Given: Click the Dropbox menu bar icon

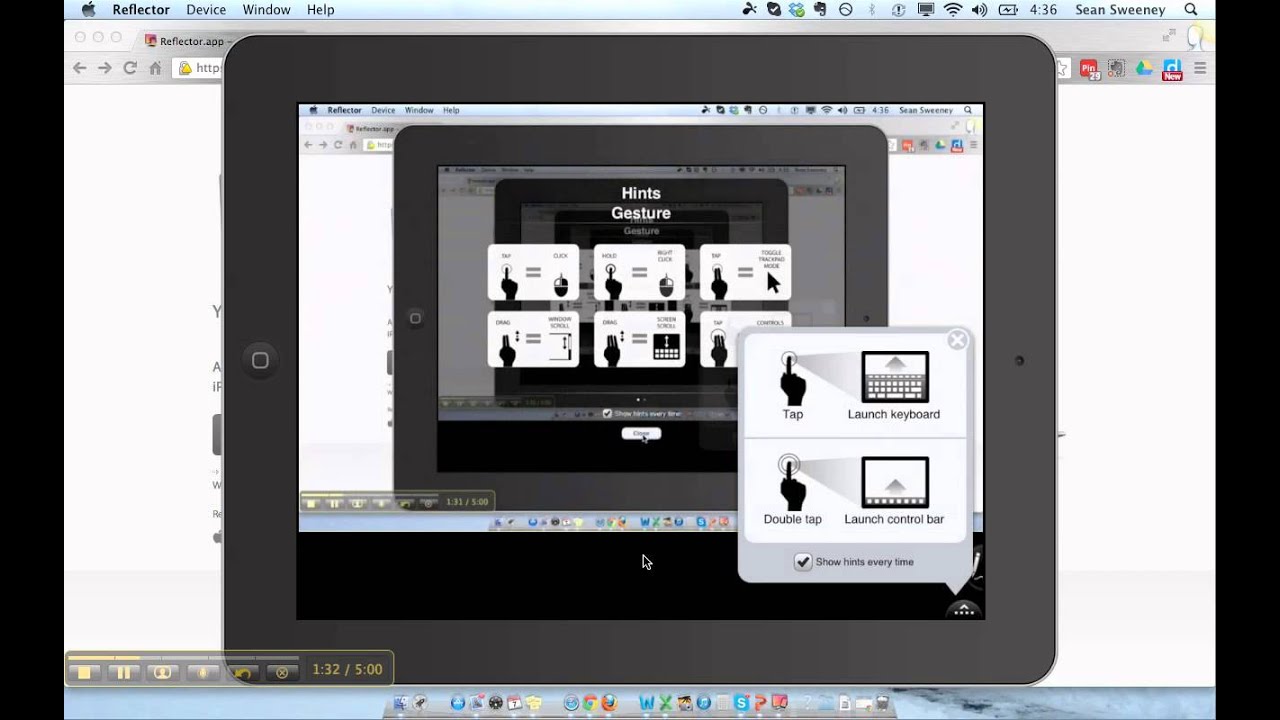Looking at the screenshot, I should [798, 10].
